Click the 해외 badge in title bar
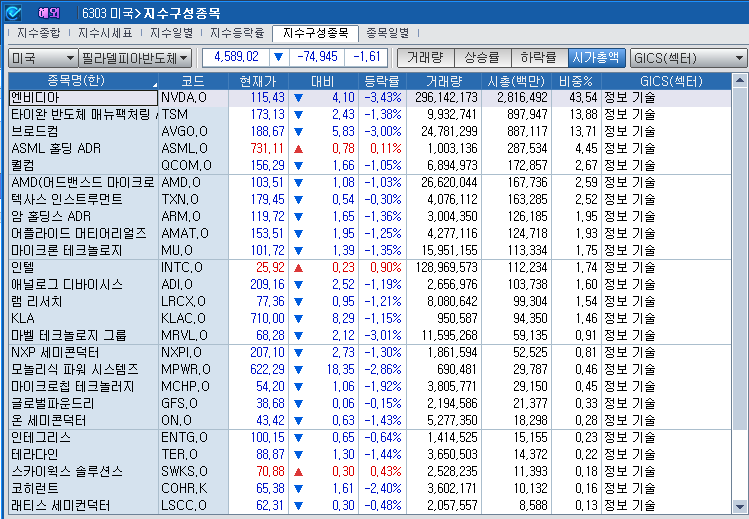The width and height of the screenshot is (749, 519). coord(49,13)
